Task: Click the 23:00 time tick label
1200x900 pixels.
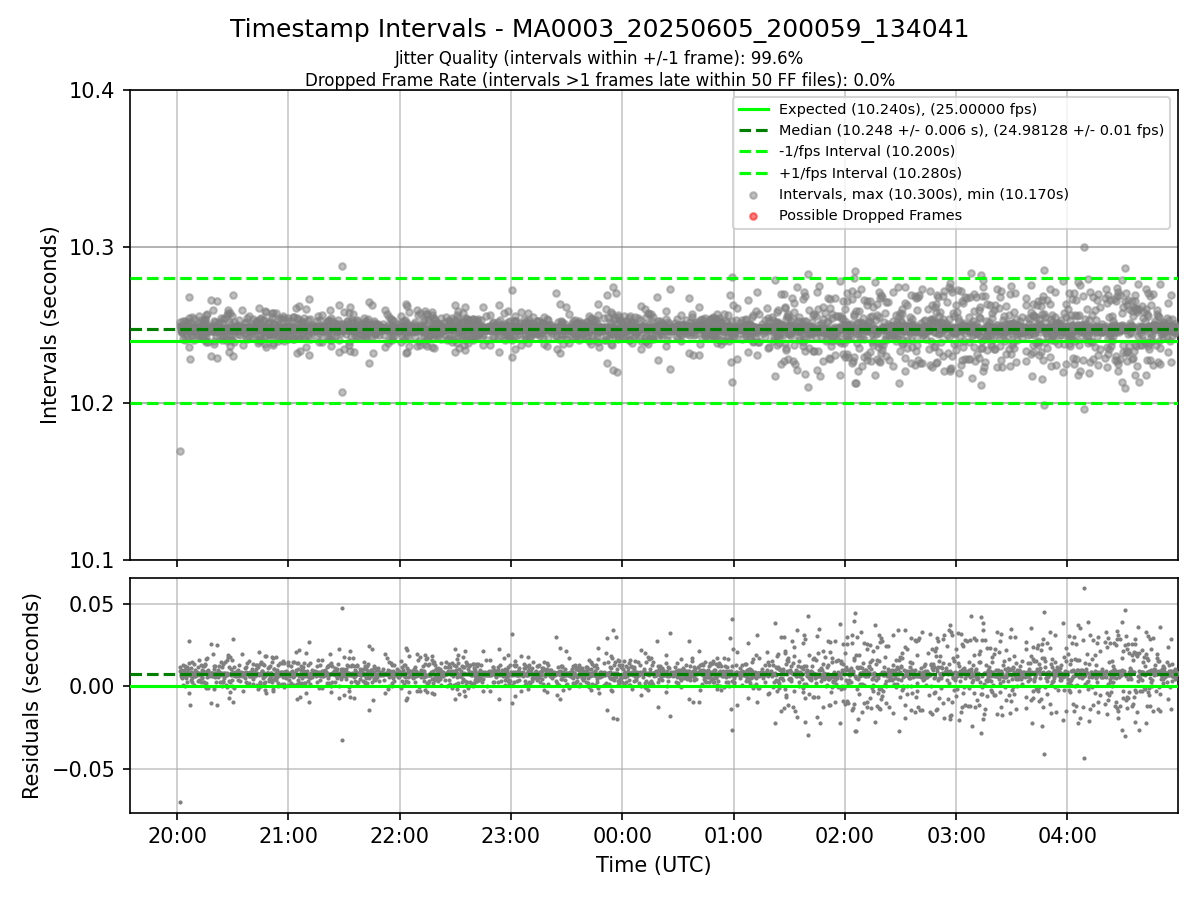Action: pos(511,834)
